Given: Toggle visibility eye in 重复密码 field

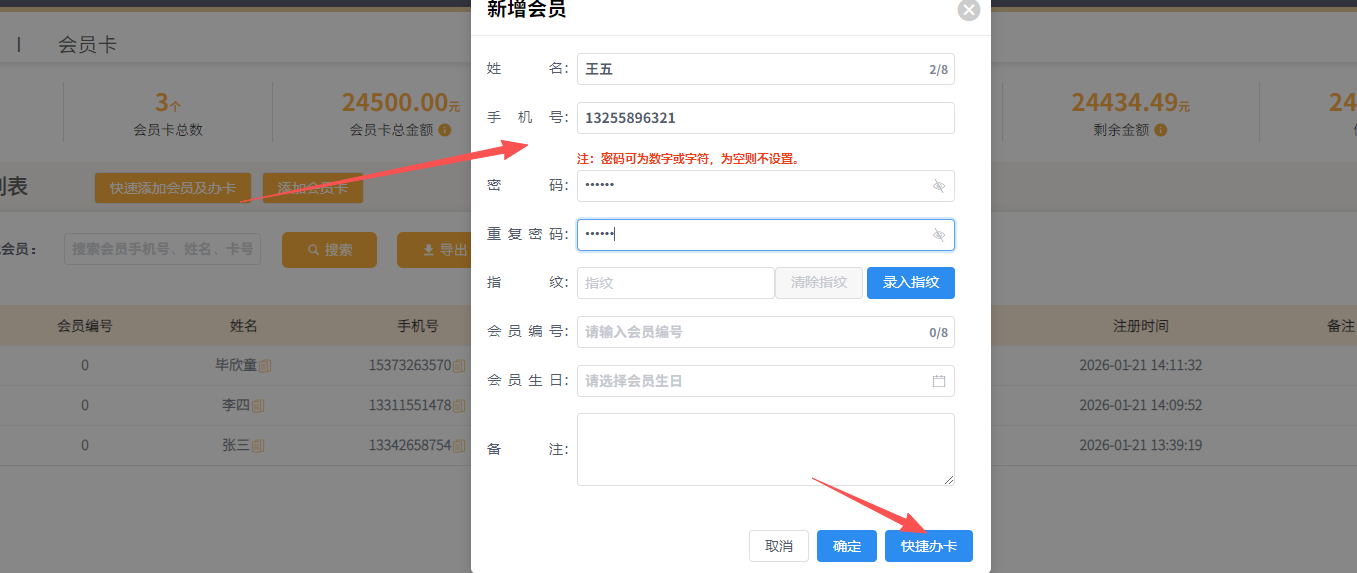Looking at the screenshot, I should point(939,235).
